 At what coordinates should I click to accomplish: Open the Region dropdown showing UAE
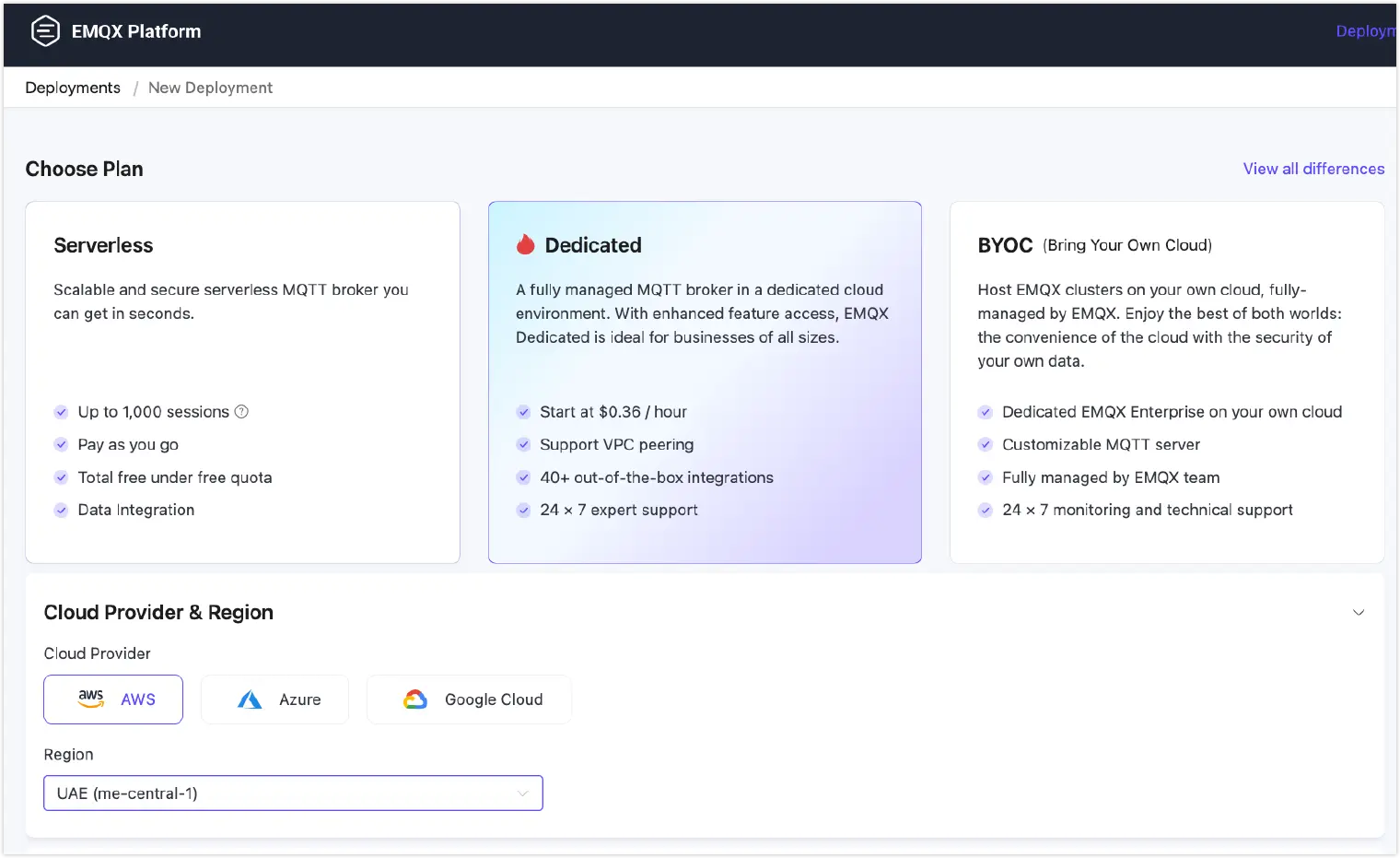(293, 793)
